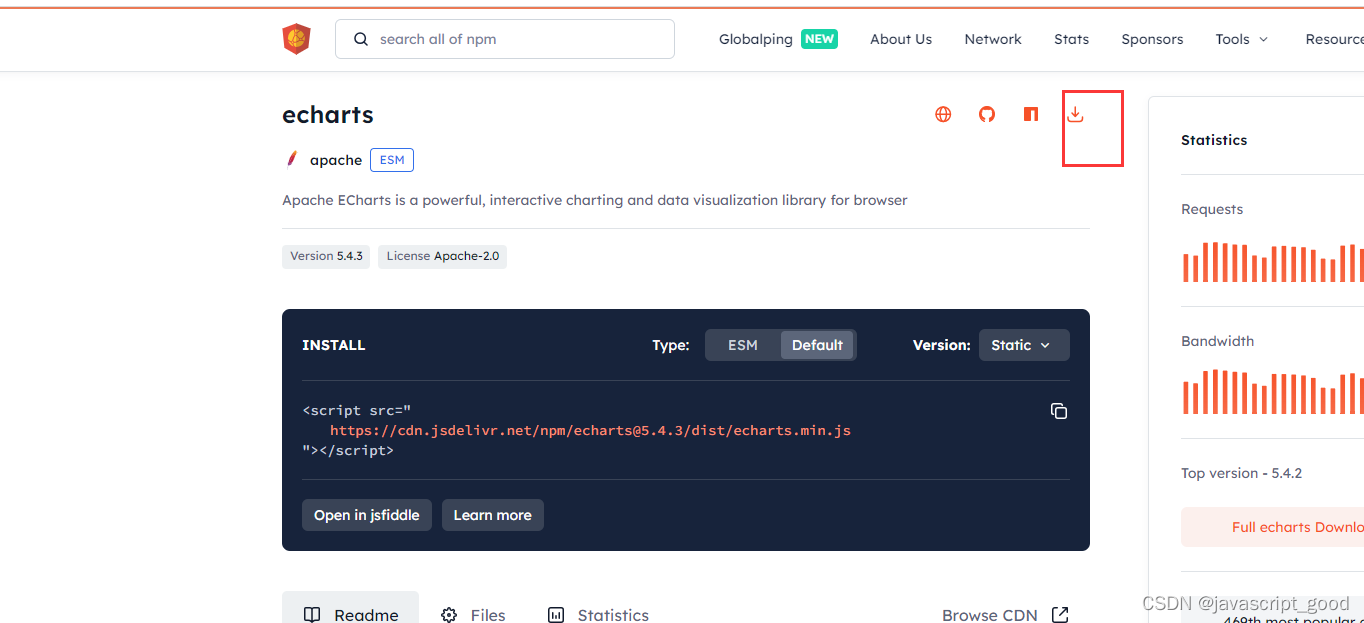Open the Stats page in header

[x=1071, y=39]
